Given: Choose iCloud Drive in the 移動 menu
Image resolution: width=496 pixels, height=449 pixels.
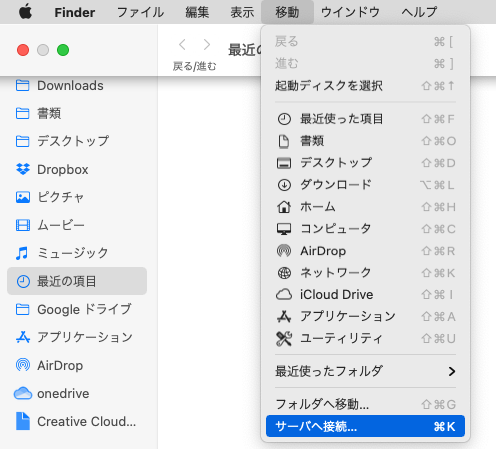Looking at the screenshot, I should pyautogui.click(x=365, y=295).
